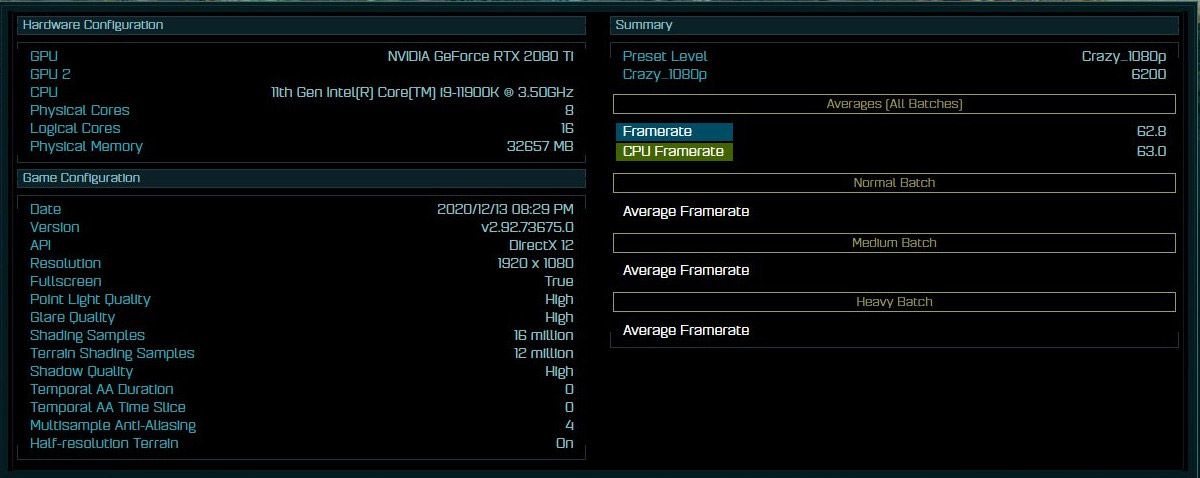Click the Summary panel header
Viewport: 1200px width, 478px height.
[894, 25]
